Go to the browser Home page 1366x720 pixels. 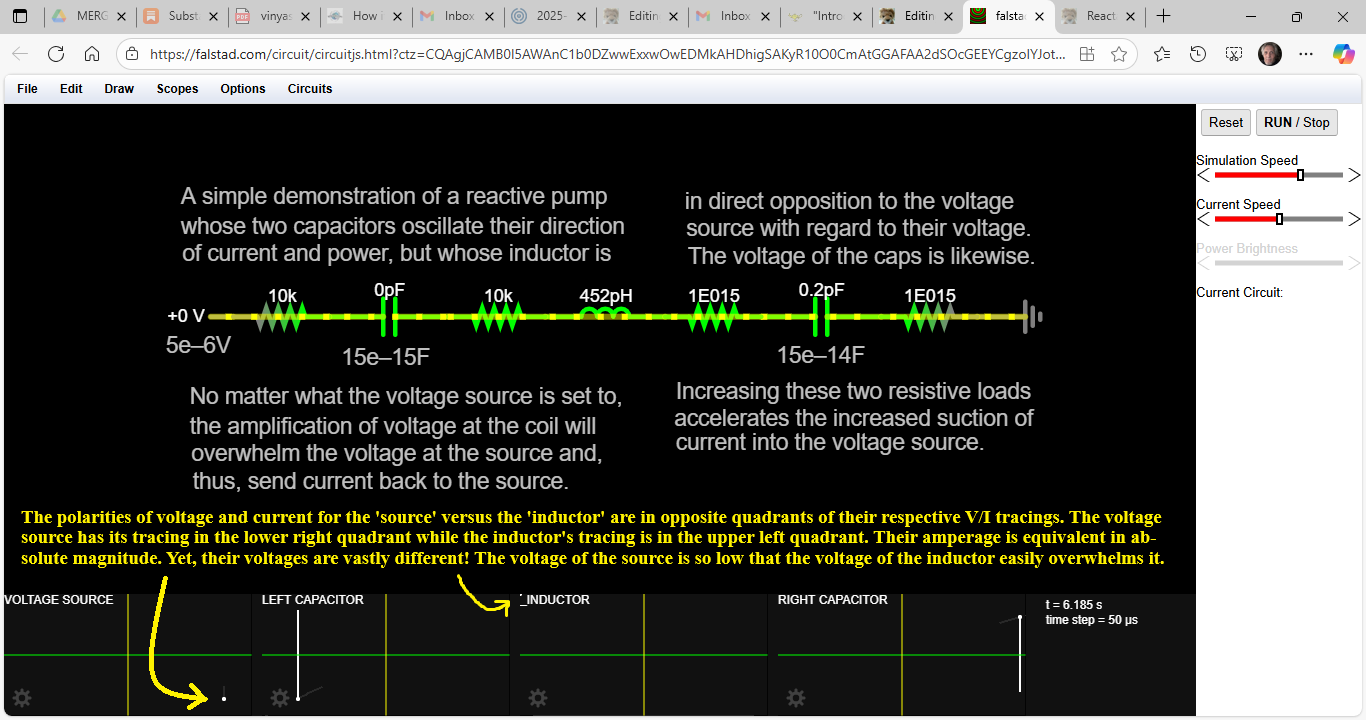[91, 54]
